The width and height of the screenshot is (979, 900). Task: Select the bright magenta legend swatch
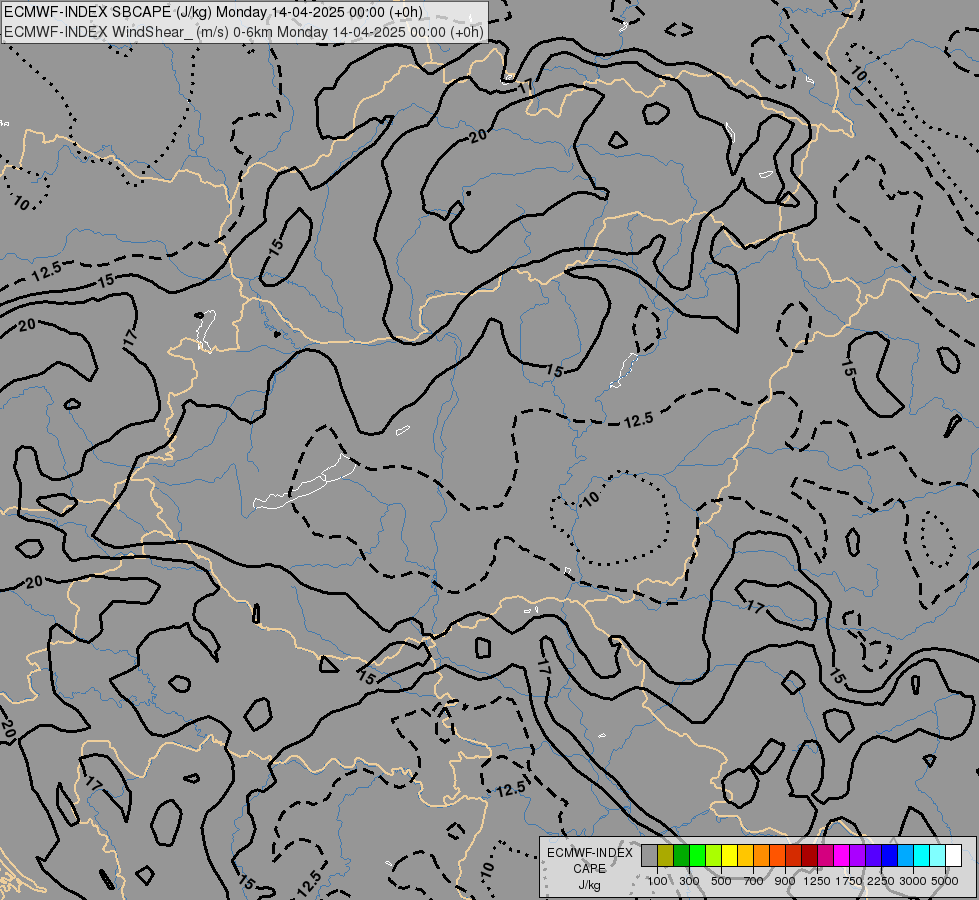pyautogui.click(x=841, y=855)
